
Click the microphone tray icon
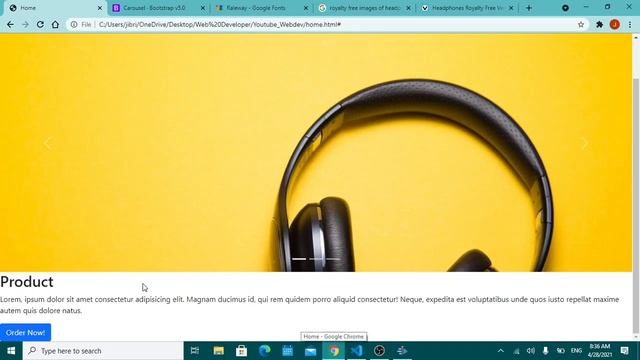click(545, 351)
